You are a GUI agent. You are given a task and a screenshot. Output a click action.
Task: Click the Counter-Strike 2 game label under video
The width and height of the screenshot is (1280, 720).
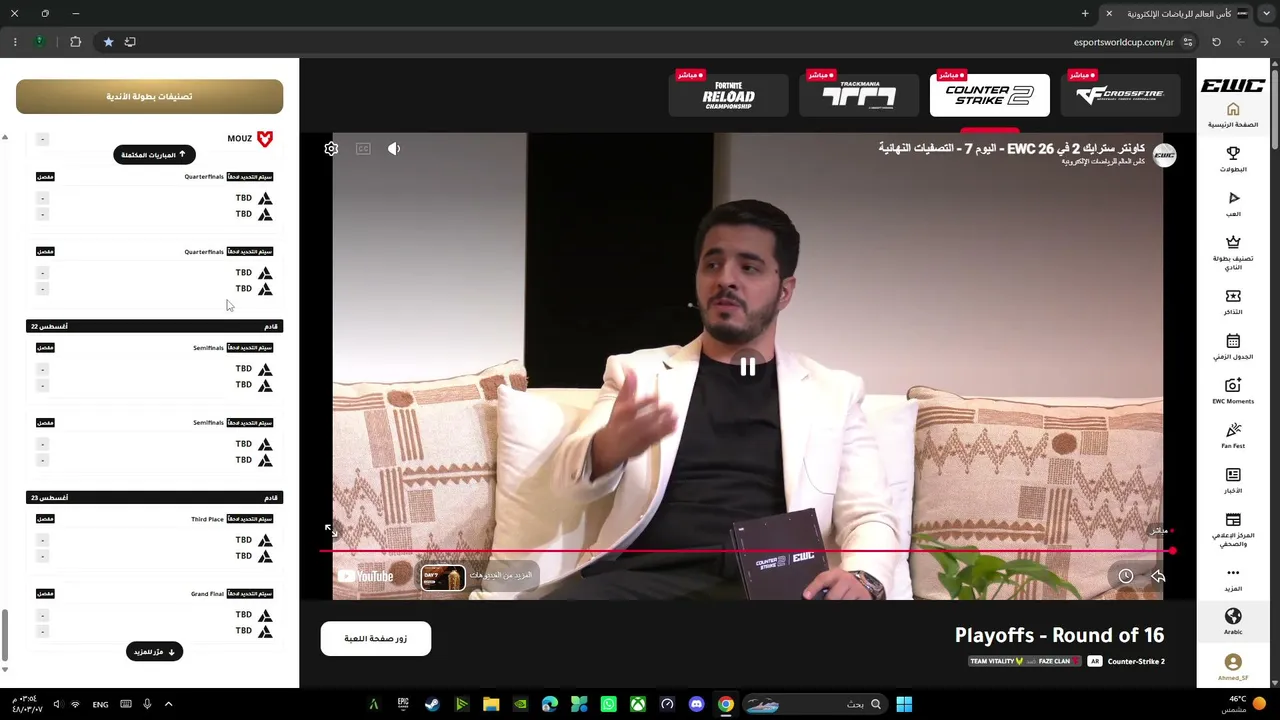coord(1136,661)
